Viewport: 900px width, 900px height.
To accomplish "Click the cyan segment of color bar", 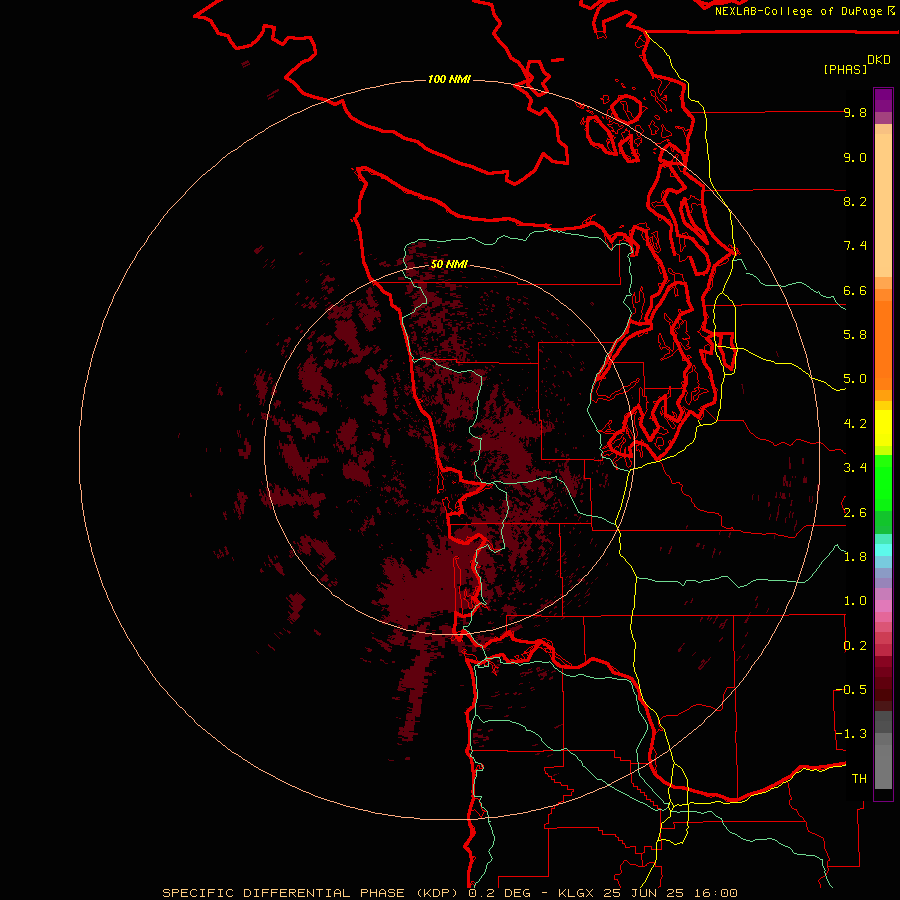I will point(883,550).
